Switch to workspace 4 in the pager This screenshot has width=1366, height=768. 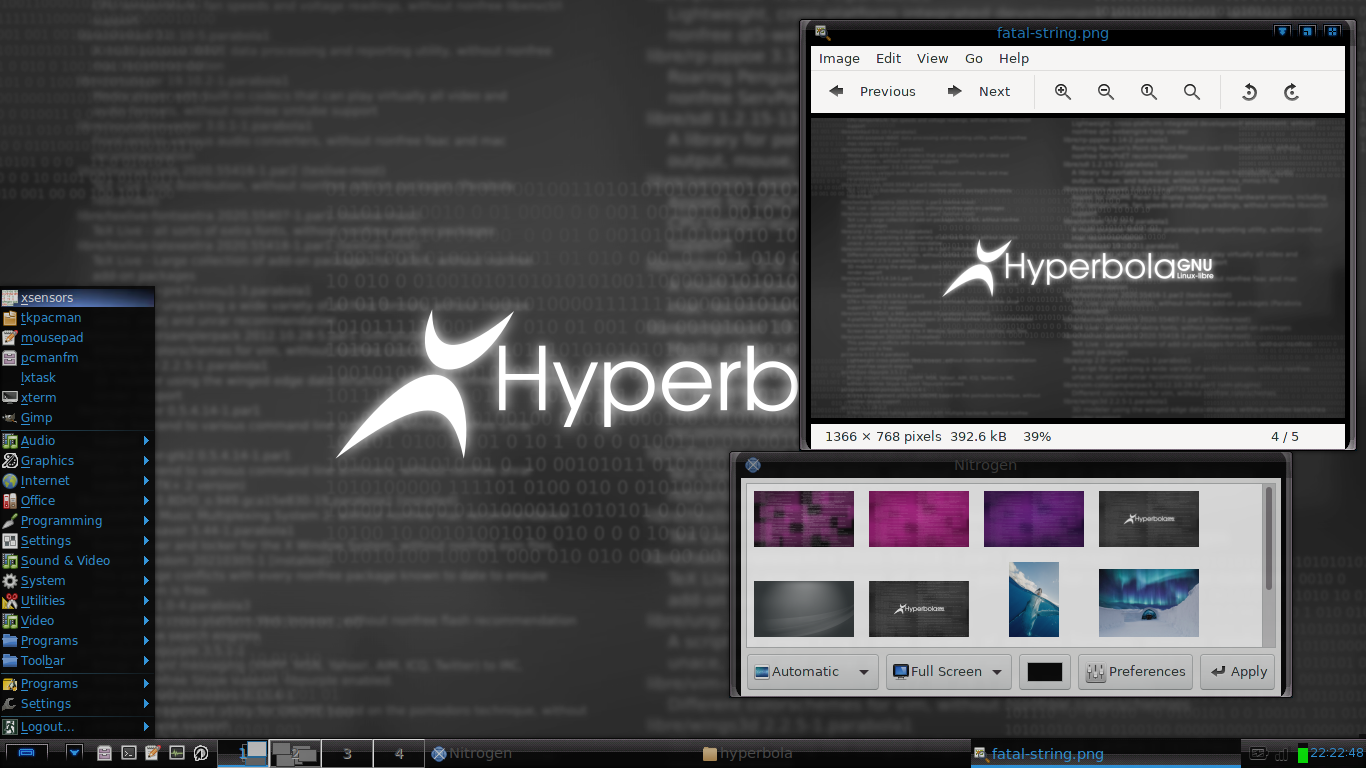(399, 754)
